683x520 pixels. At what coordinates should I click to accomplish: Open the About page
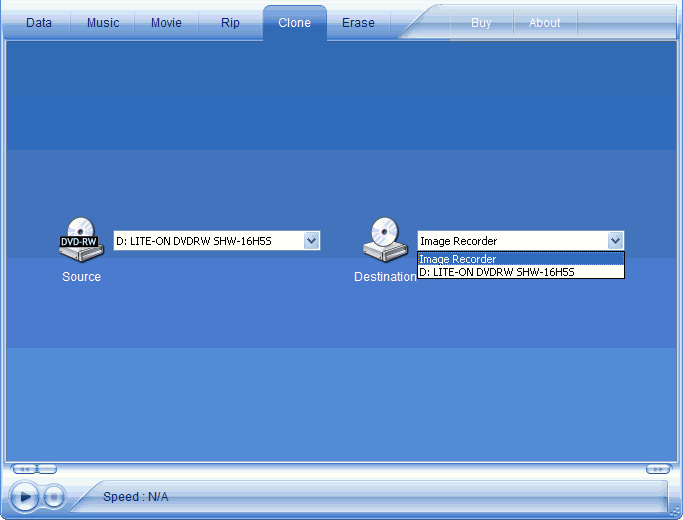tap(544, 23)
